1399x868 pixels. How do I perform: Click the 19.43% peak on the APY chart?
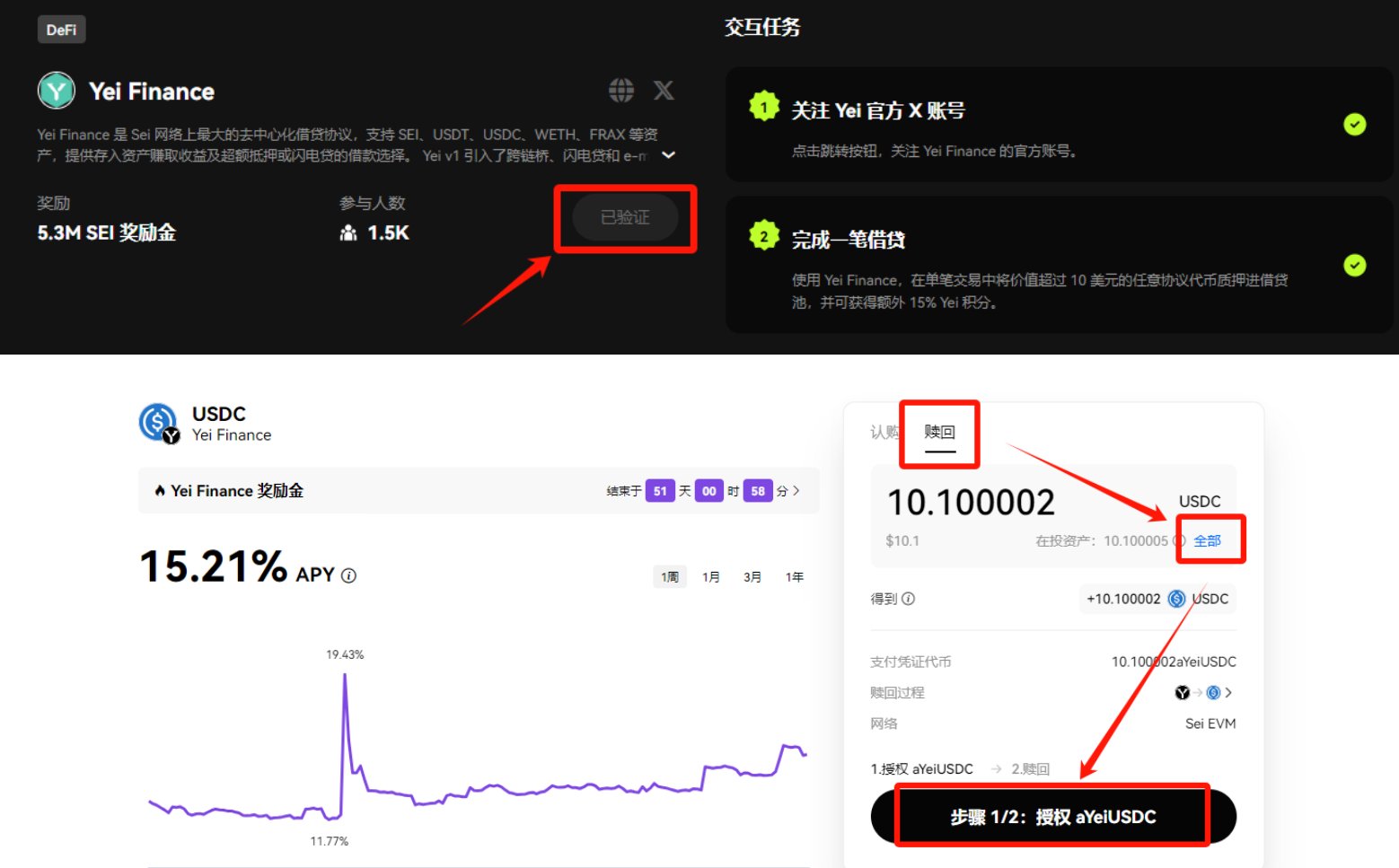(345, 673)
